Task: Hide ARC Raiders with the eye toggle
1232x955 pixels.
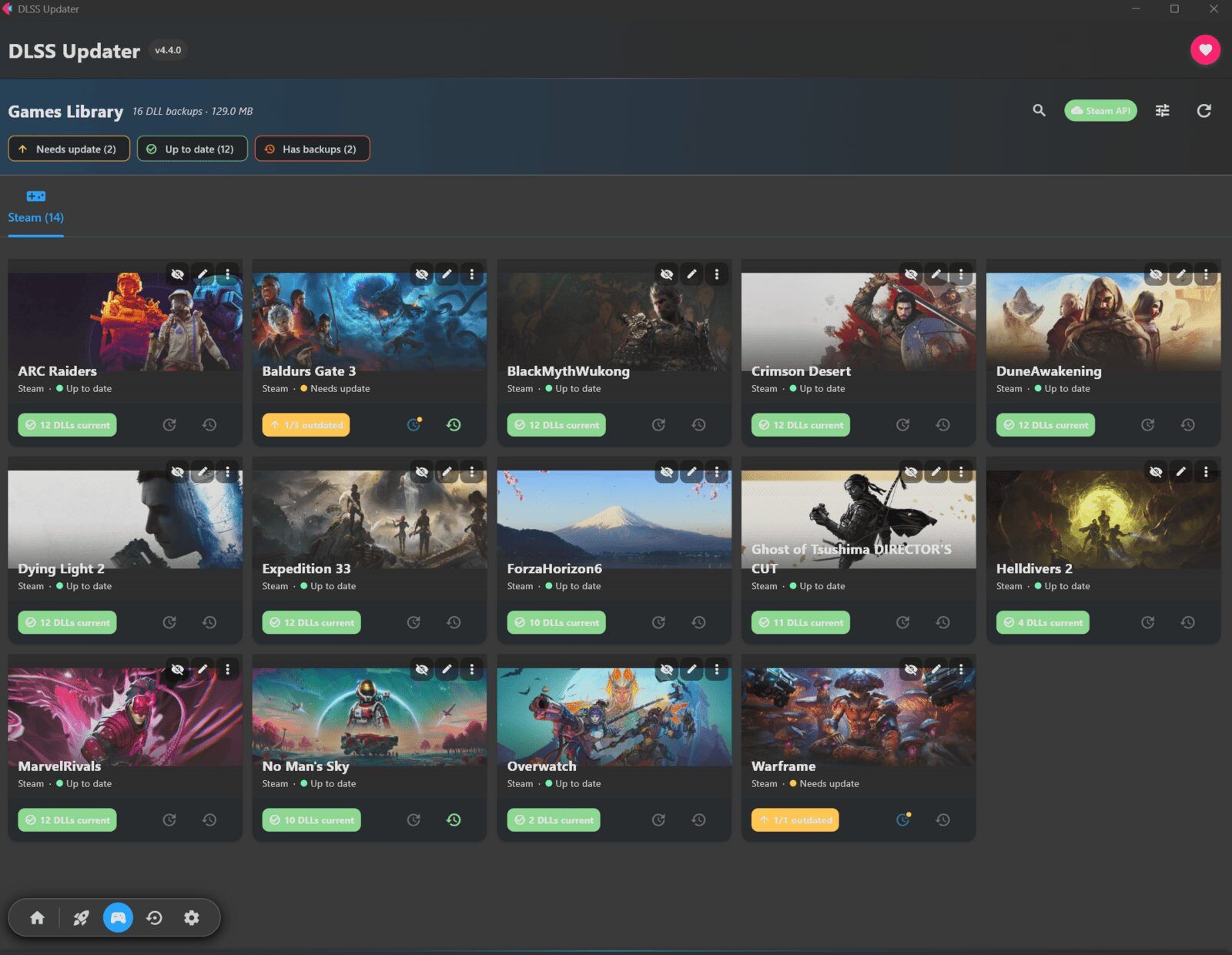Action: click(x=177, y=273)
